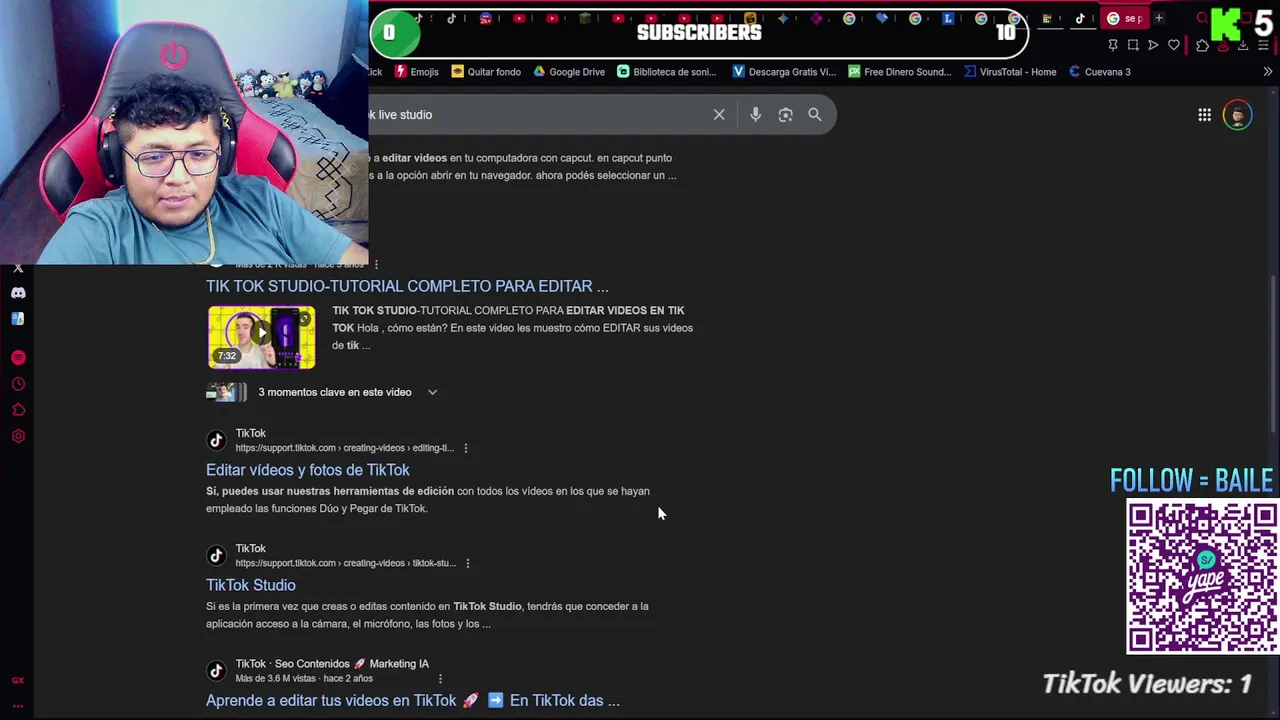Add bookmark with the heart icon
Screen dimensions: 1280x720
click(x=1174, y=45)
